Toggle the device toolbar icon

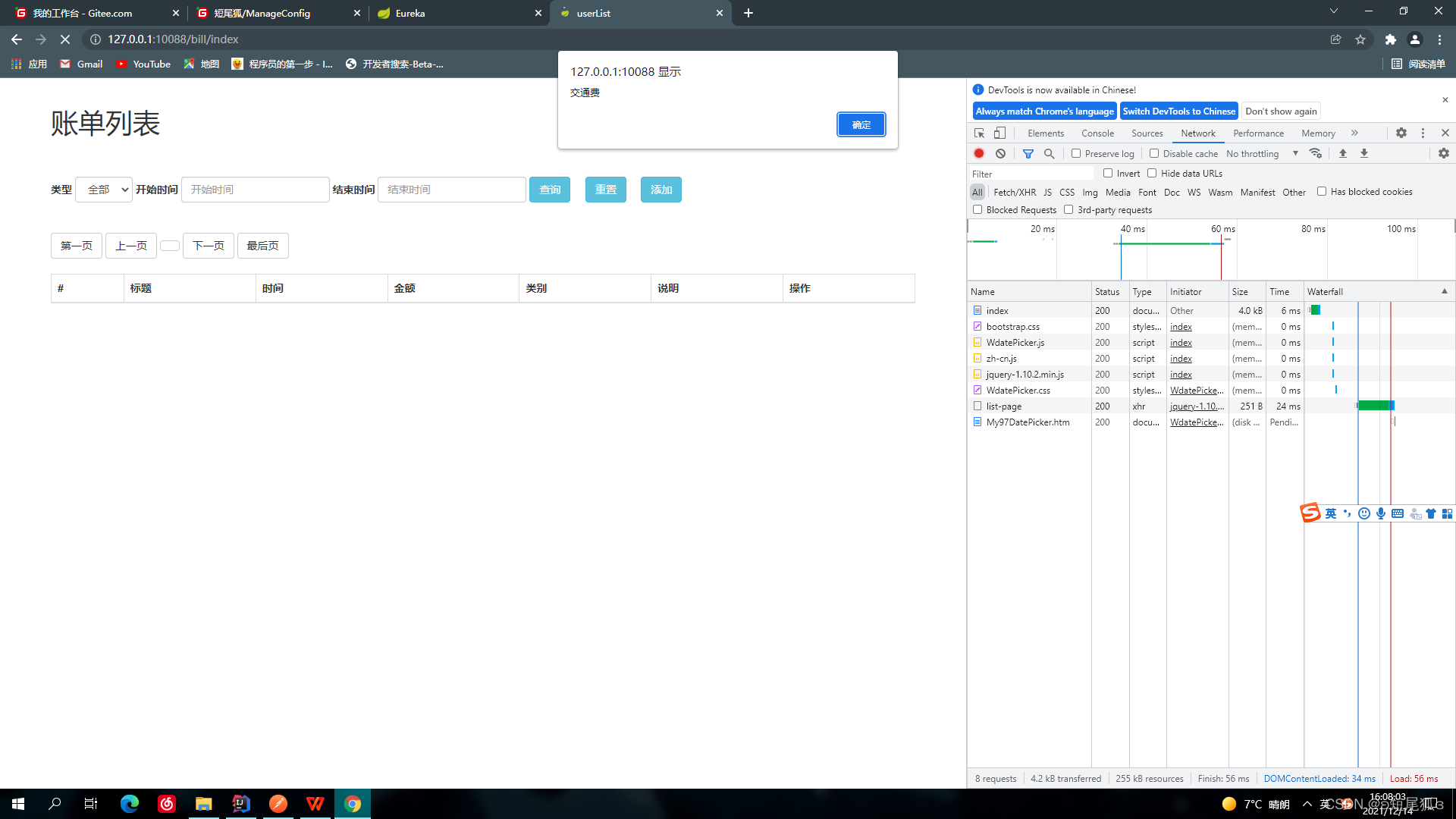999,133
